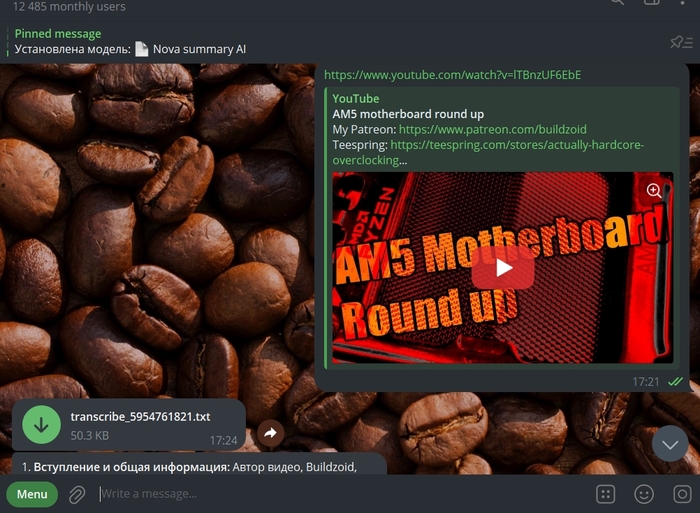Open the Pinned message banner
This screenshot has width=700, height=513.
pyautogui.click(x=129, y=42)
